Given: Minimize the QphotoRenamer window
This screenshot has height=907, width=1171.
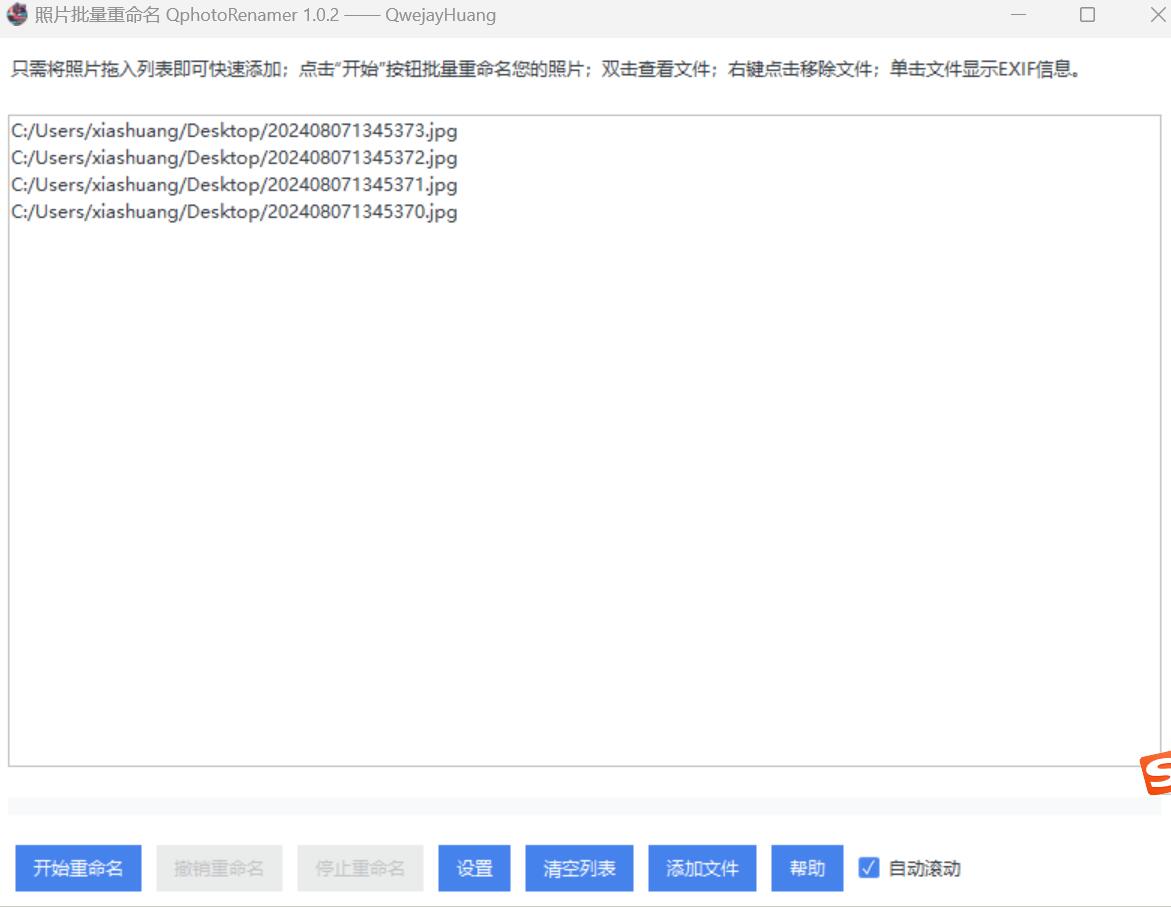Looking at the screenshot, I should [x=1018, y=15].
